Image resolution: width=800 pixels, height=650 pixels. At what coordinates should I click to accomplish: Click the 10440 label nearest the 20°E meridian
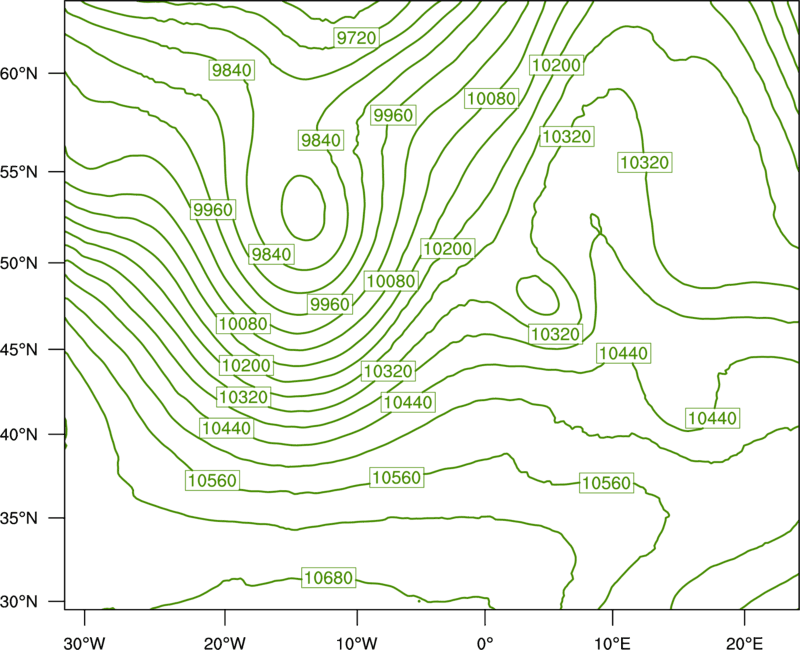[713, 418]
